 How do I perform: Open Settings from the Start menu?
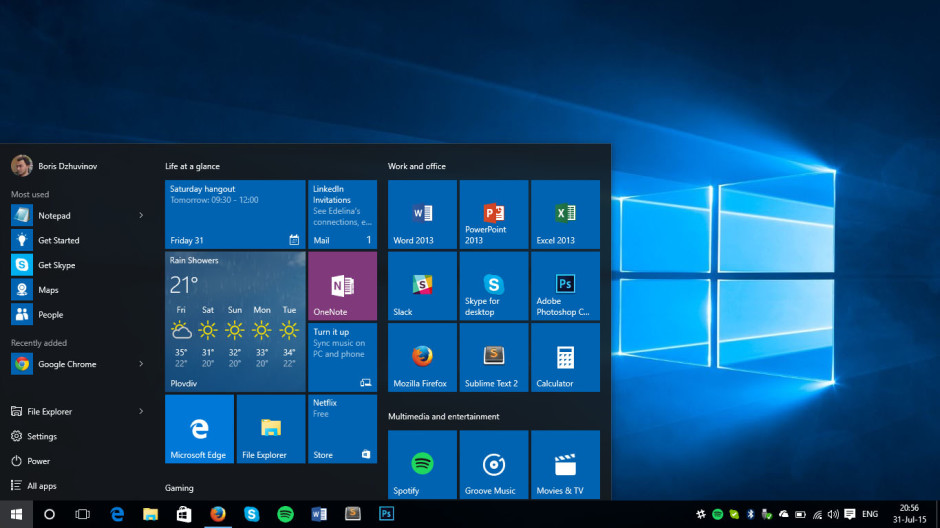pyautogui.click(x=41, y=437)
